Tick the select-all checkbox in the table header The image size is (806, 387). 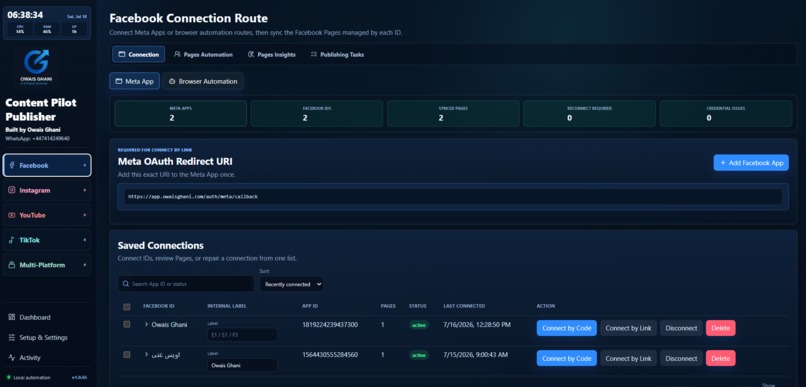(x=126, y=307)
